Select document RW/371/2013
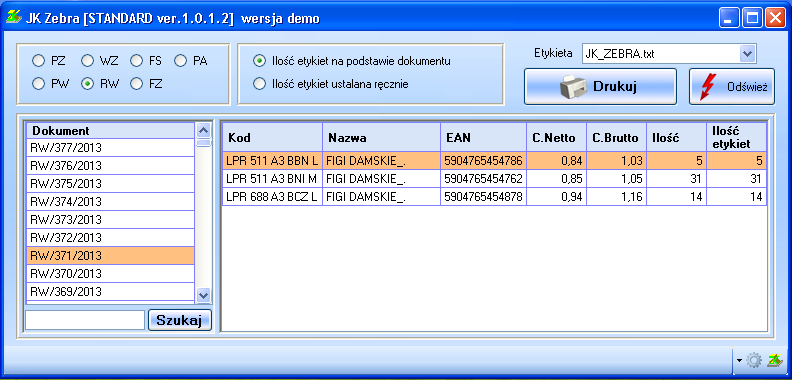792x380 pixels. pyautogui.click(x=110, y=256)
